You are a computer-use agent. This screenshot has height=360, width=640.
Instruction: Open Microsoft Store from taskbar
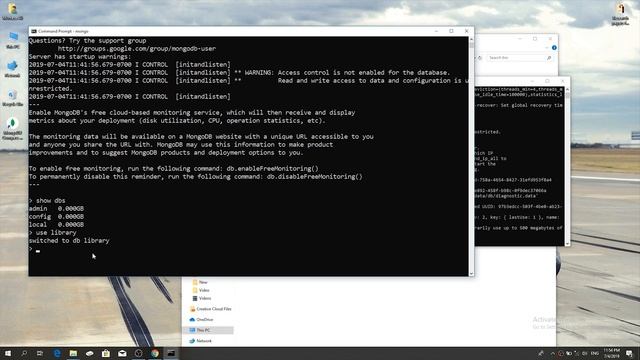106,353
